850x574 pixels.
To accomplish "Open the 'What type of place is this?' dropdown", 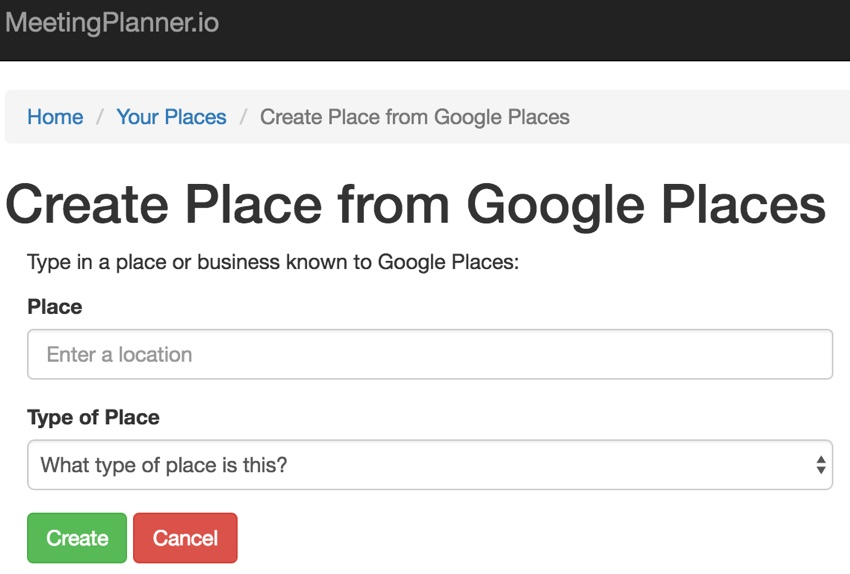I will pos(420,465).
